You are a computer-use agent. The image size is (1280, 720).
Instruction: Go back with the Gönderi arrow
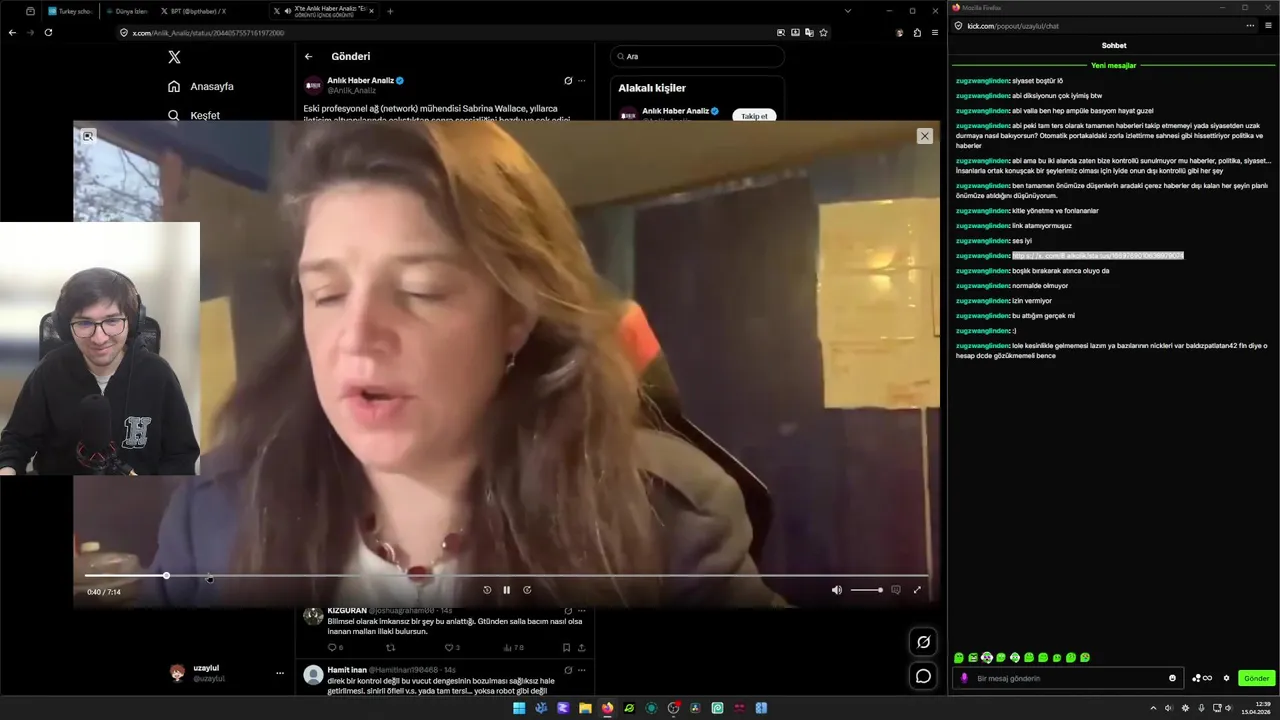[x=309, y=57]
